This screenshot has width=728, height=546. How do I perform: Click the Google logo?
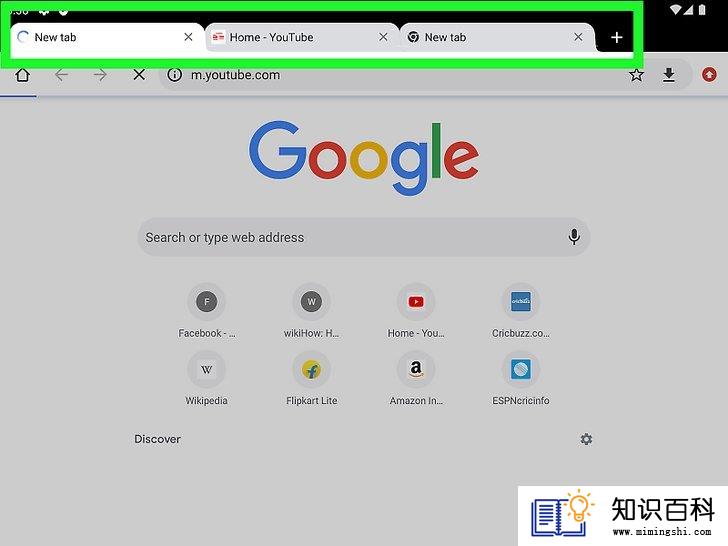364,158
